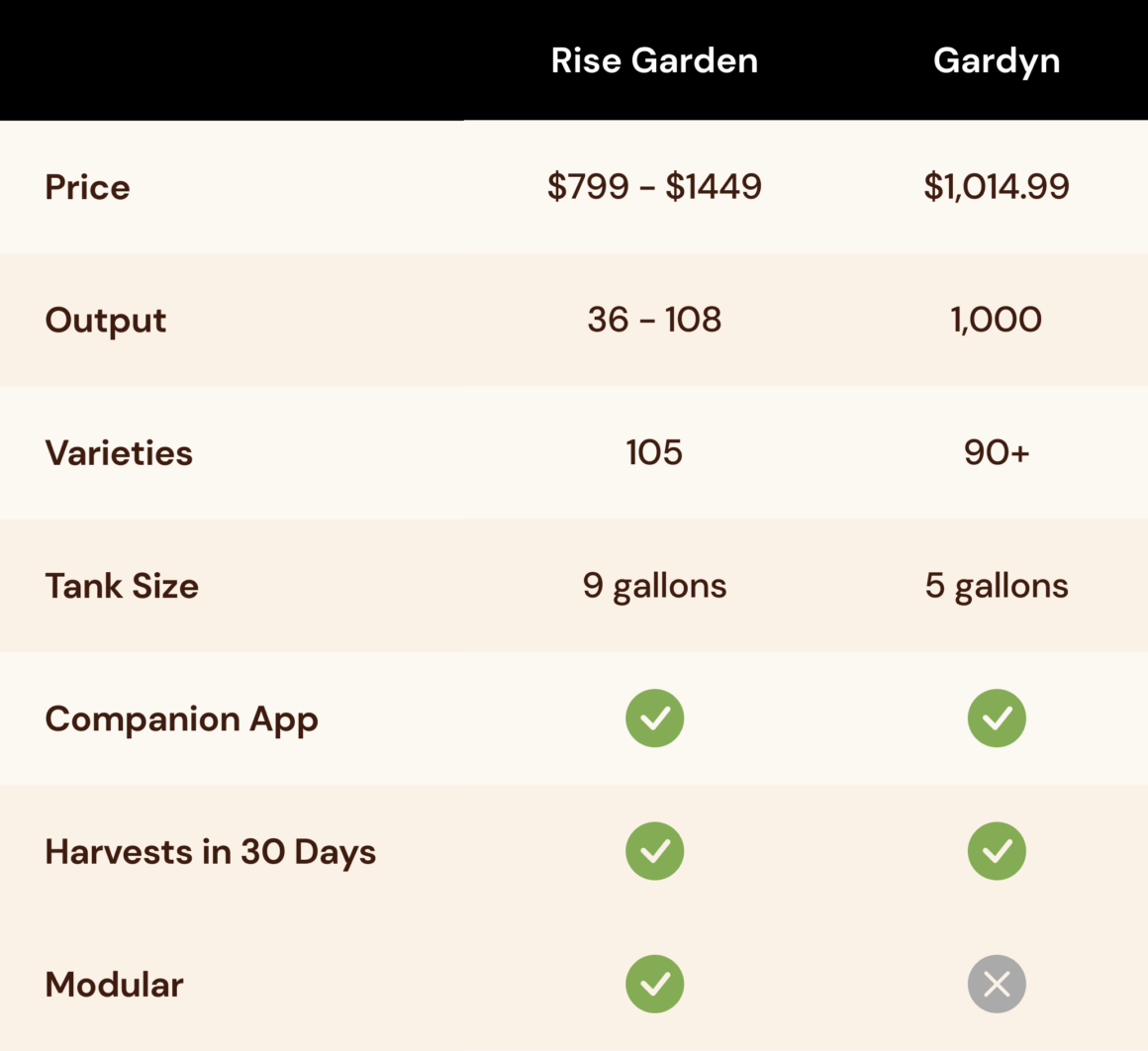Click Gardyn's Harvests in 30 Days checkmark

point(997,851)
